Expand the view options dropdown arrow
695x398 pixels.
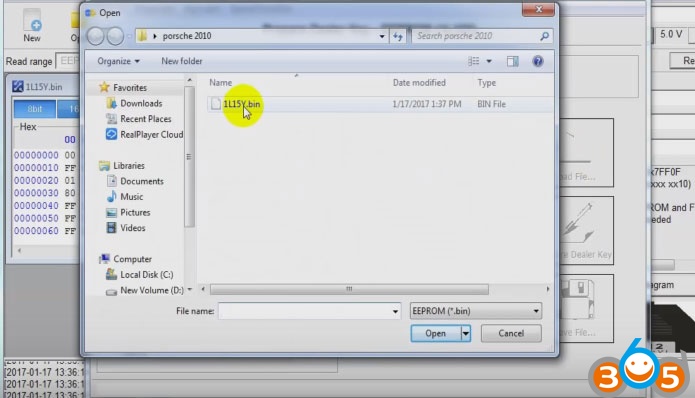pos(489,61)
